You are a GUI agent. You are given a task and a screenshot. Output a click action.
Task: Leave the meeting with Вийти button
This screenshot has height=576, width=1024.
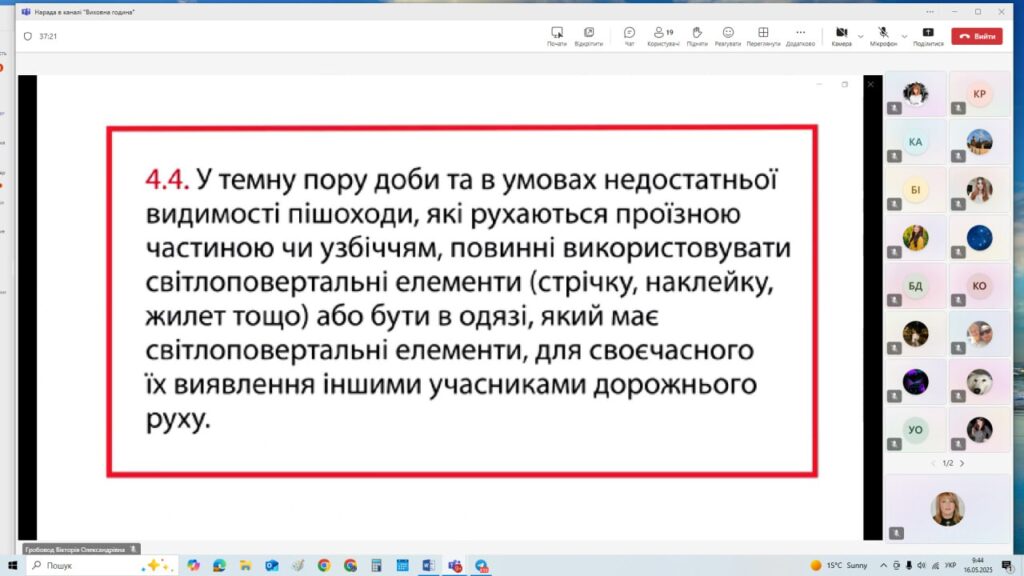point(976,36)
